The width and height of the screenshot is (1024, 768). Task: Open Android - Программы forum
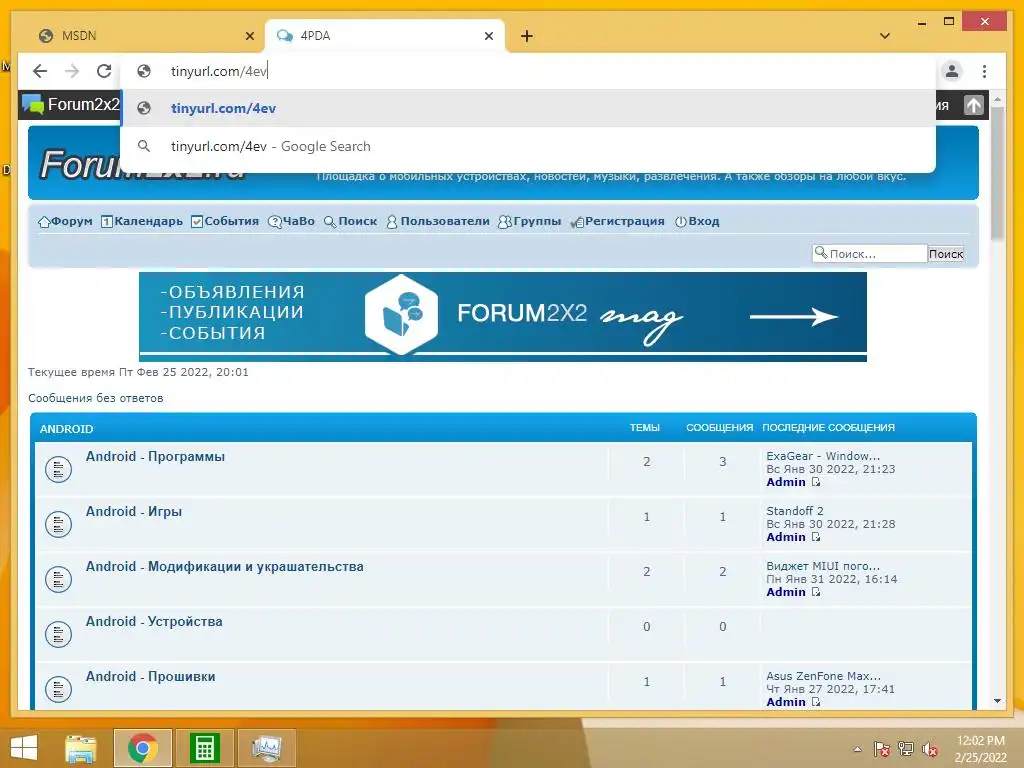pyautogui.click(x=155, y=456)
